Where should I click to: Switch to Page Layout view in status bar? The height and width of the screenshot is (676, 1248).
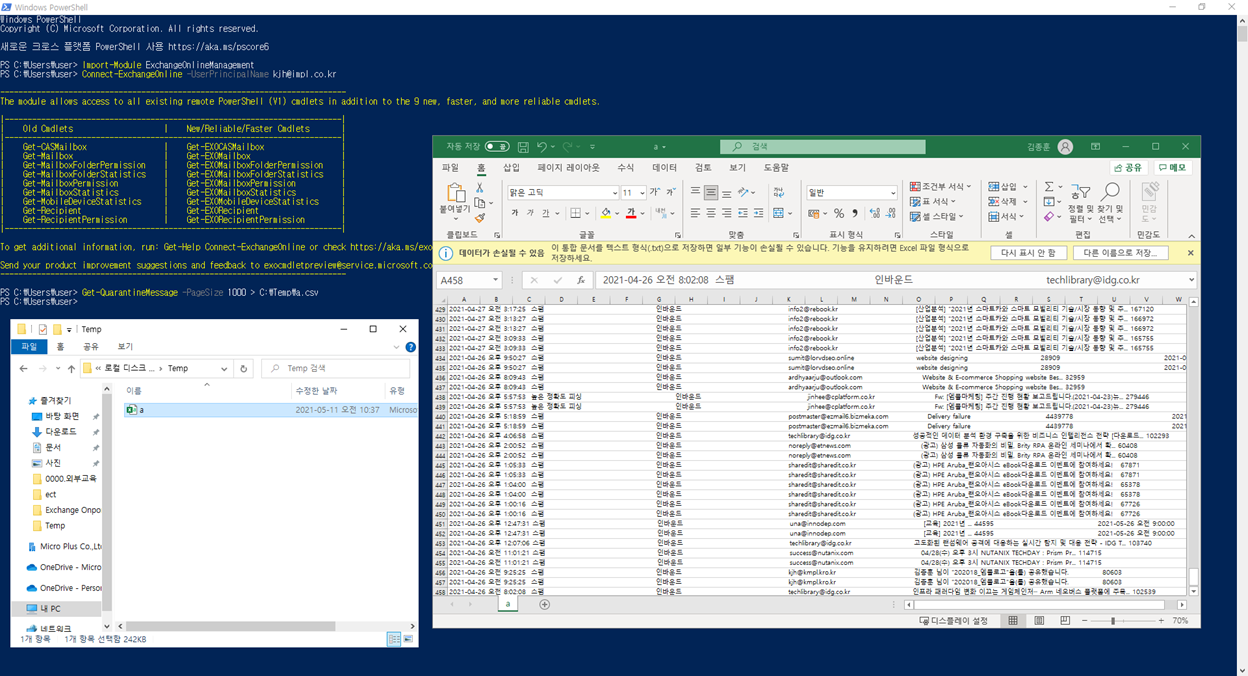[1038, 621]
